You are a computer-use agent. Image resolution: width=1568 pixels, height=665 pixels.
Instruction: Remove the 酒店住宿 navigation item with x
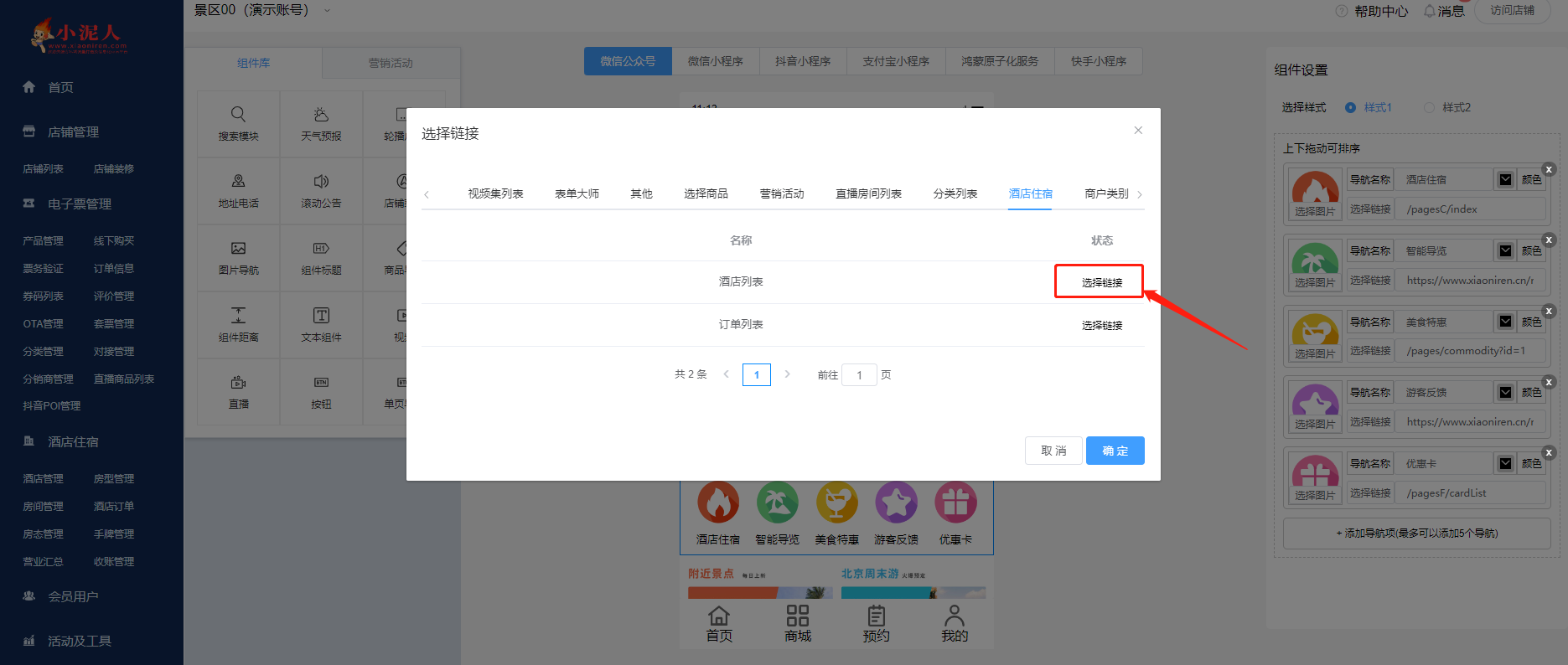(1549, 169)
